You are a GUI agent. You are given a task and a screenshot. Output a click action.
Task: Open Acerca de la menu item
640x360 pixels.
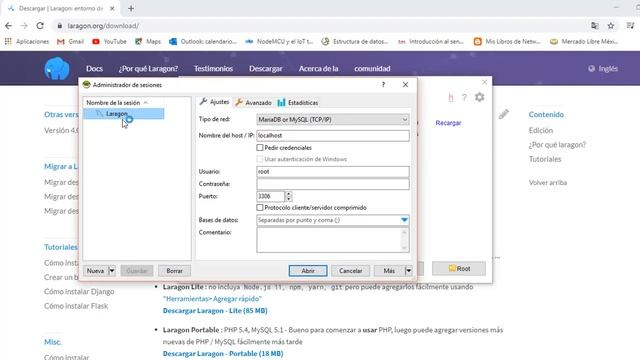tap(318, 69)
